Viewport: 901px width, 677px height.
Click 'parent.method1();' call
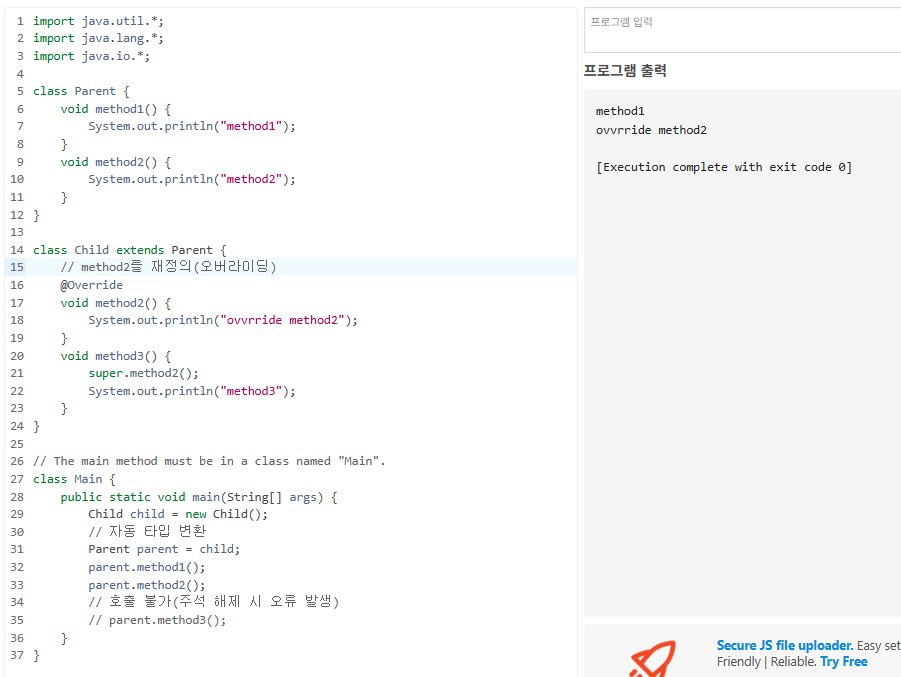point(147,567)
